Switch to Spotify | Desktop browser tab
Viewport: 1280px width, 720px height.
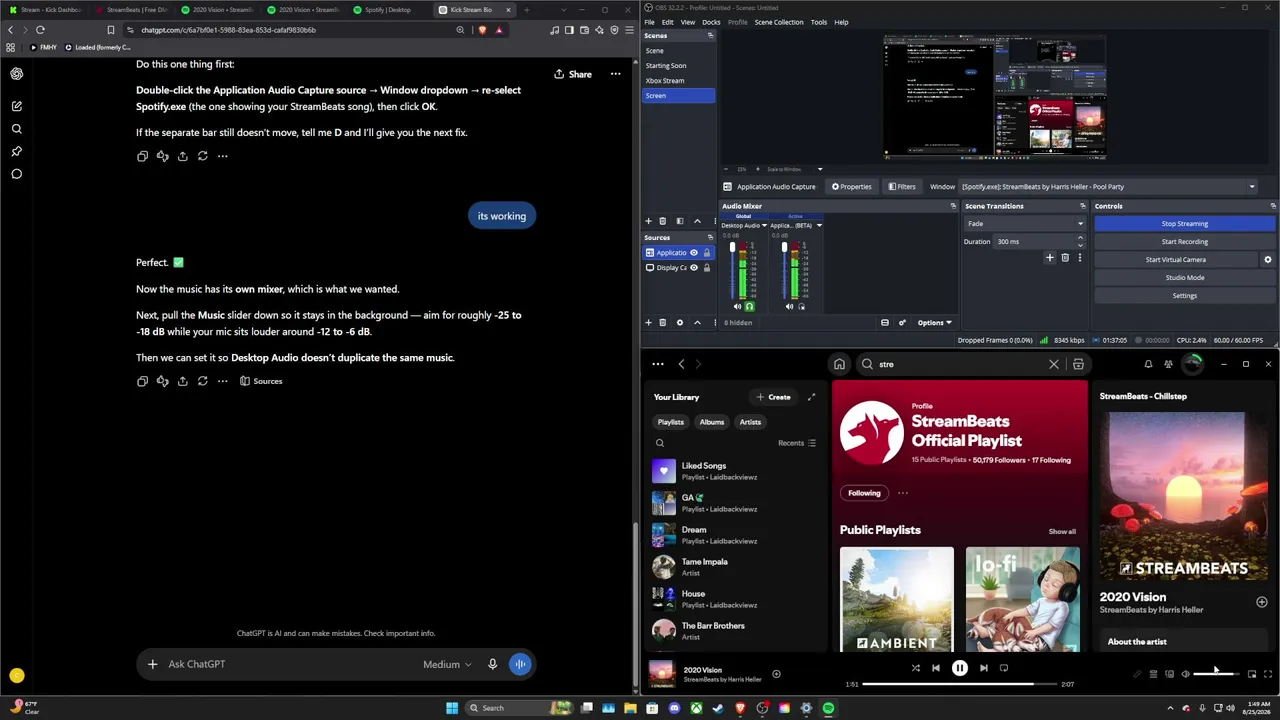pyautogui.click(x=388, y=10)
